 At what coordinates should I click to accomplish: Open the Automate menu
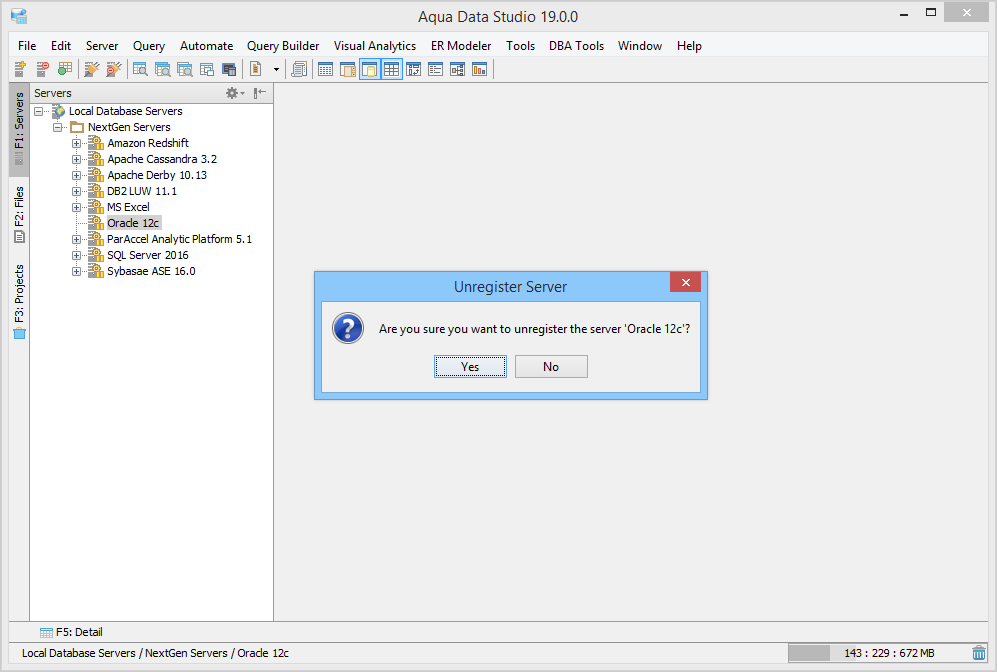206,46
